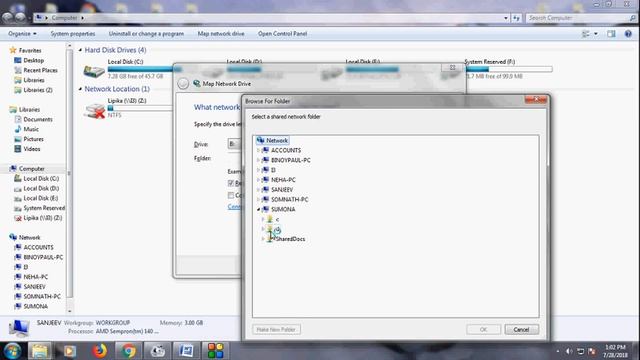
Task: Expand SANJEEV in the Browse dialog tree
Action: click(x=258, y=189)
